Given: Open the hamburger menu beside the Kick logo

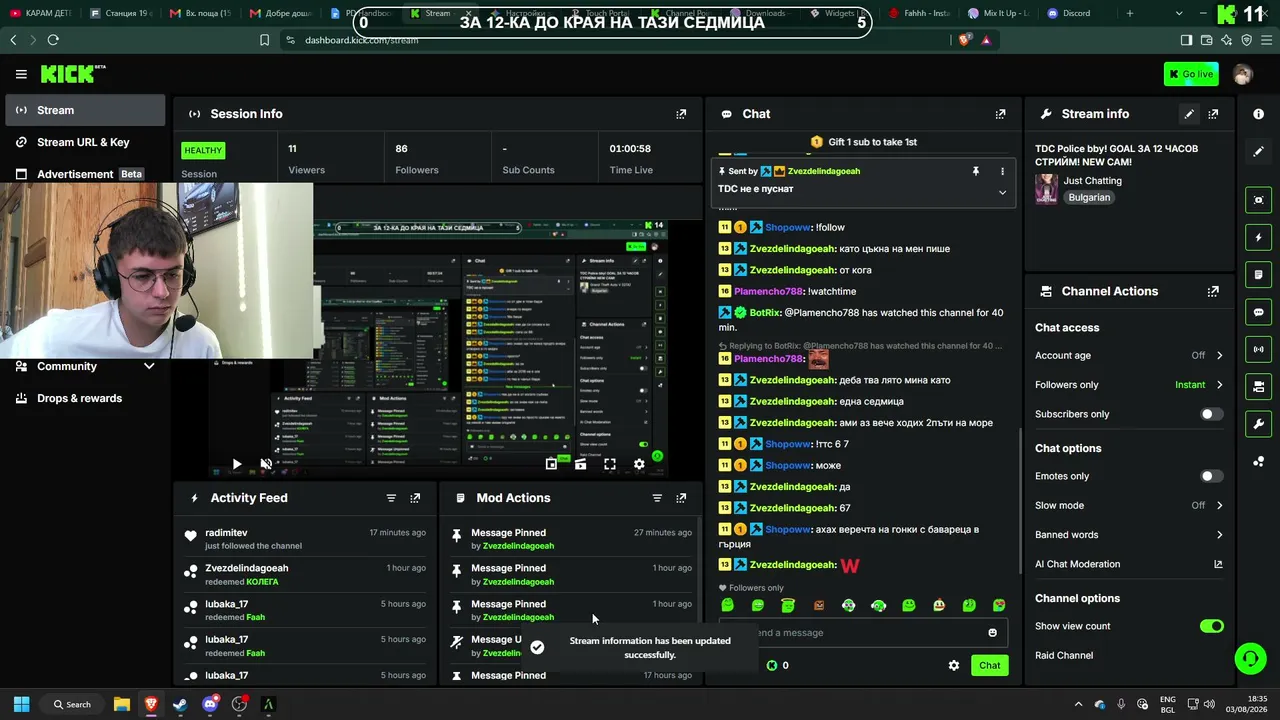Looking at the screenshot, I should 21,74.
